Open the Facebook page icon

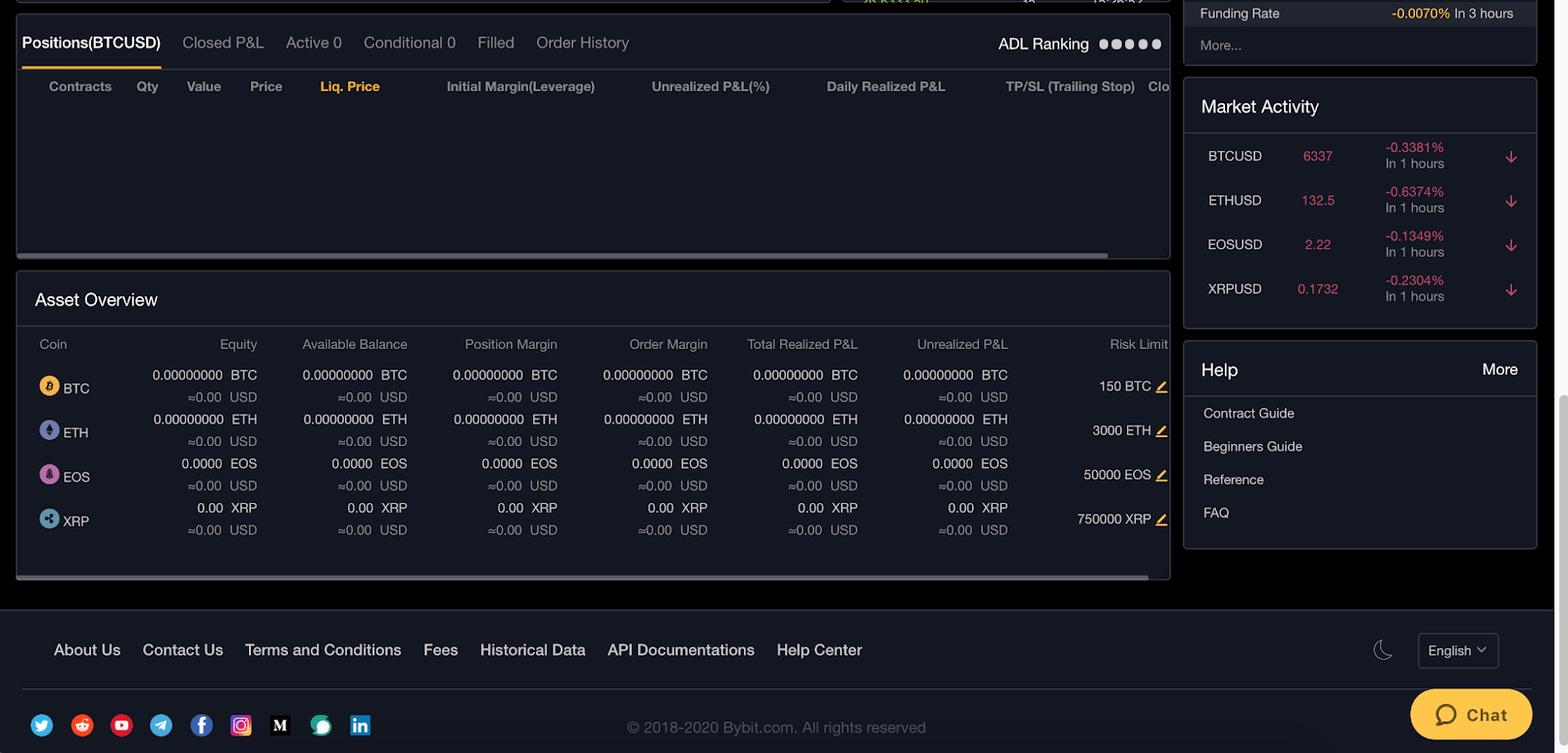[201, 726]
